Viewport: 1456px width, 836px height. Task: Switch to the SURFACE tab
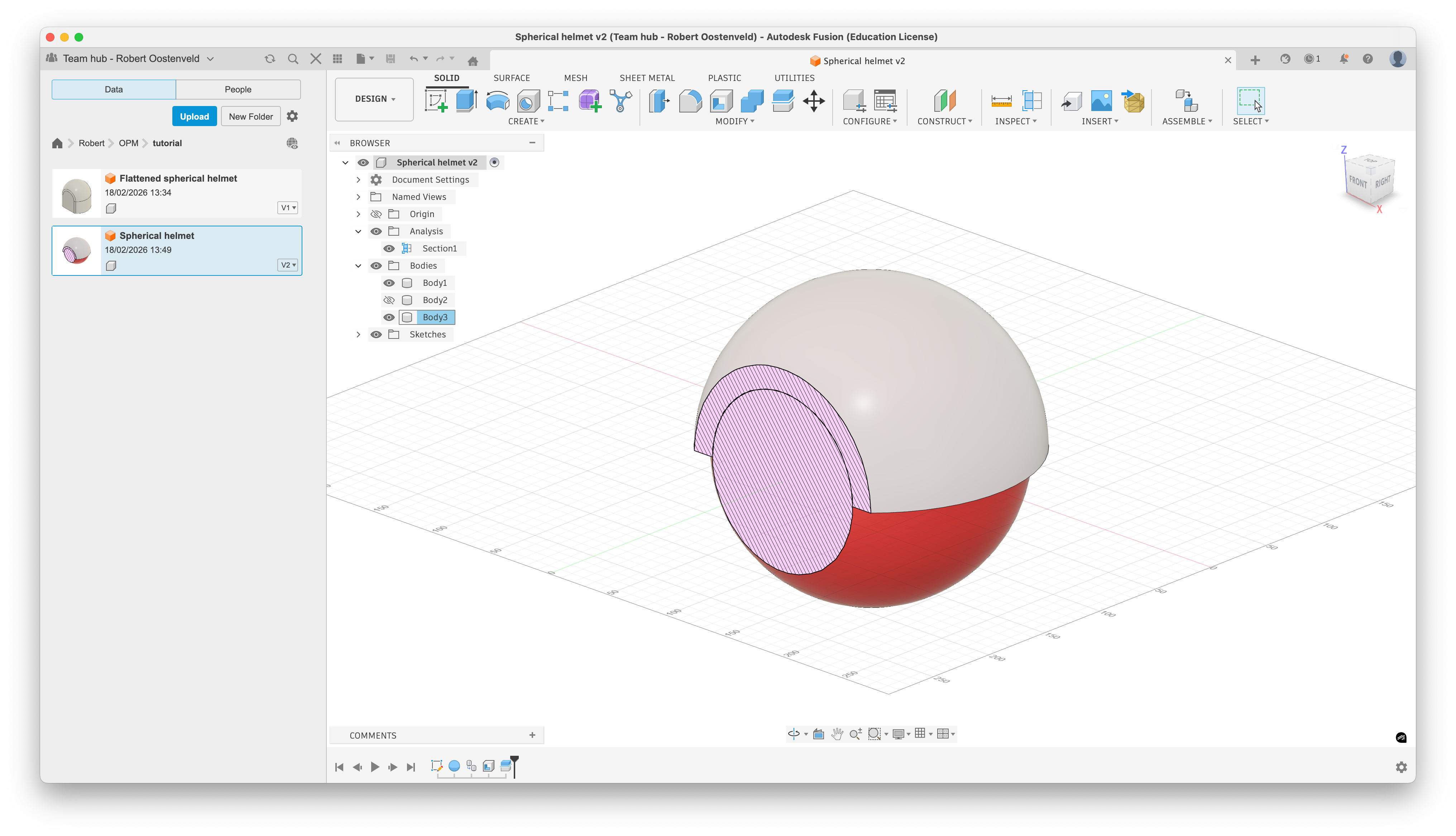tap(511, 78)
